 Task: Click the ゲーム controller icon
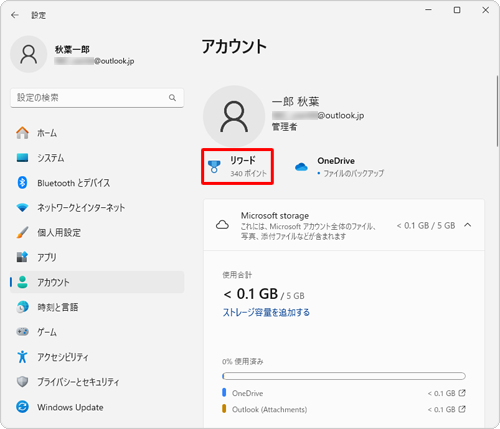click(22, 332)
